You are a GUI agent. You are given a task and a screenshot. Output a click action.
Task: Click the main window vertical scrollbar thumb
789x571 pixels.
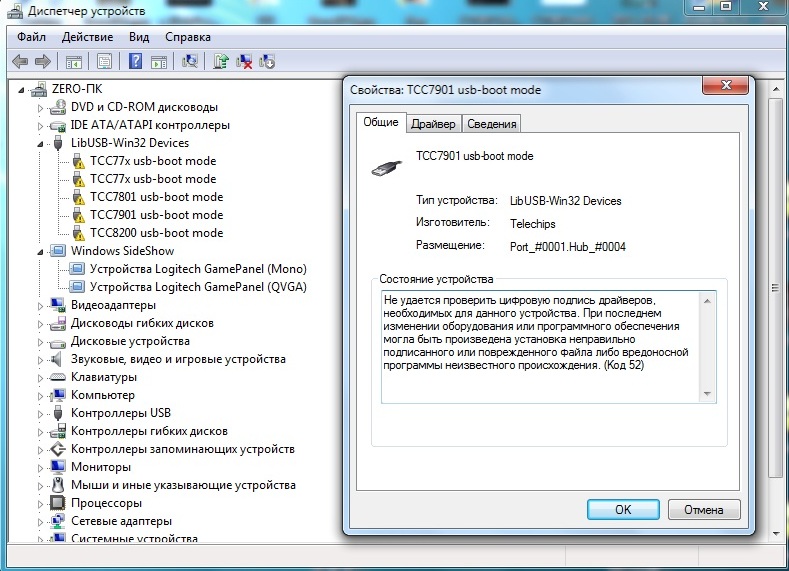coord(775,288)
